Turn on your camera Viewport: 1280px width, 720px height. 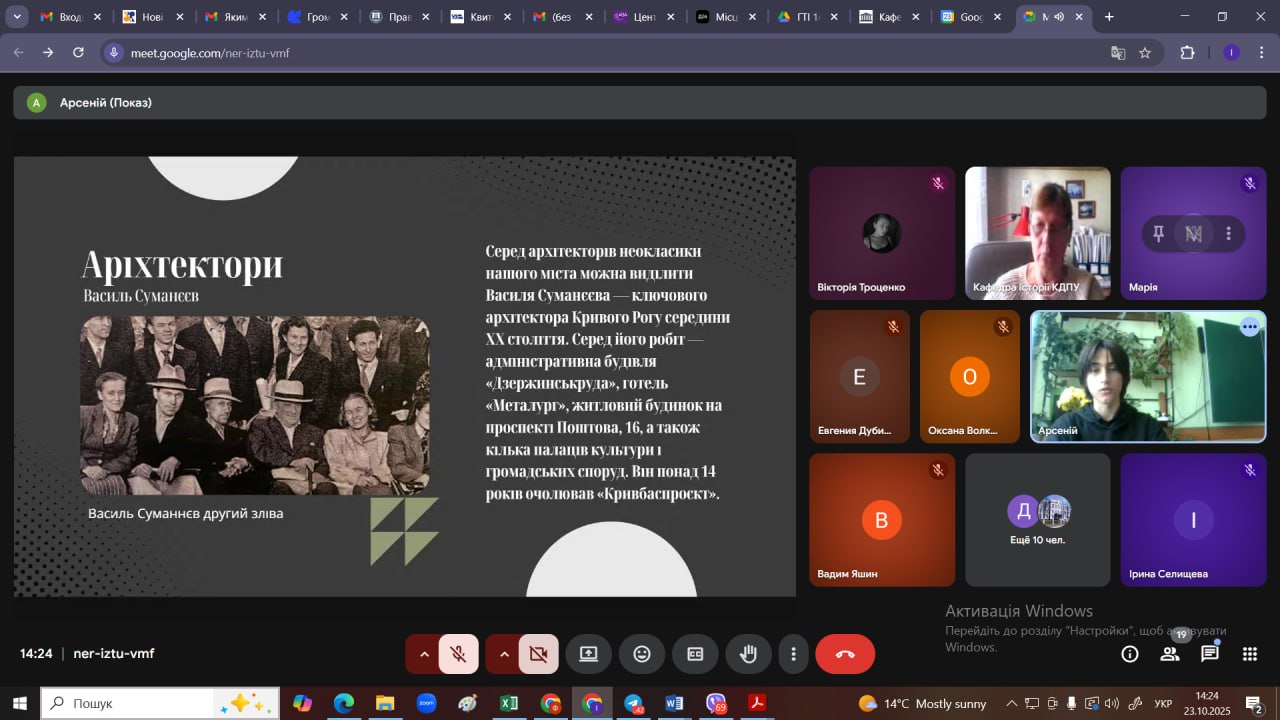(539, 654)
